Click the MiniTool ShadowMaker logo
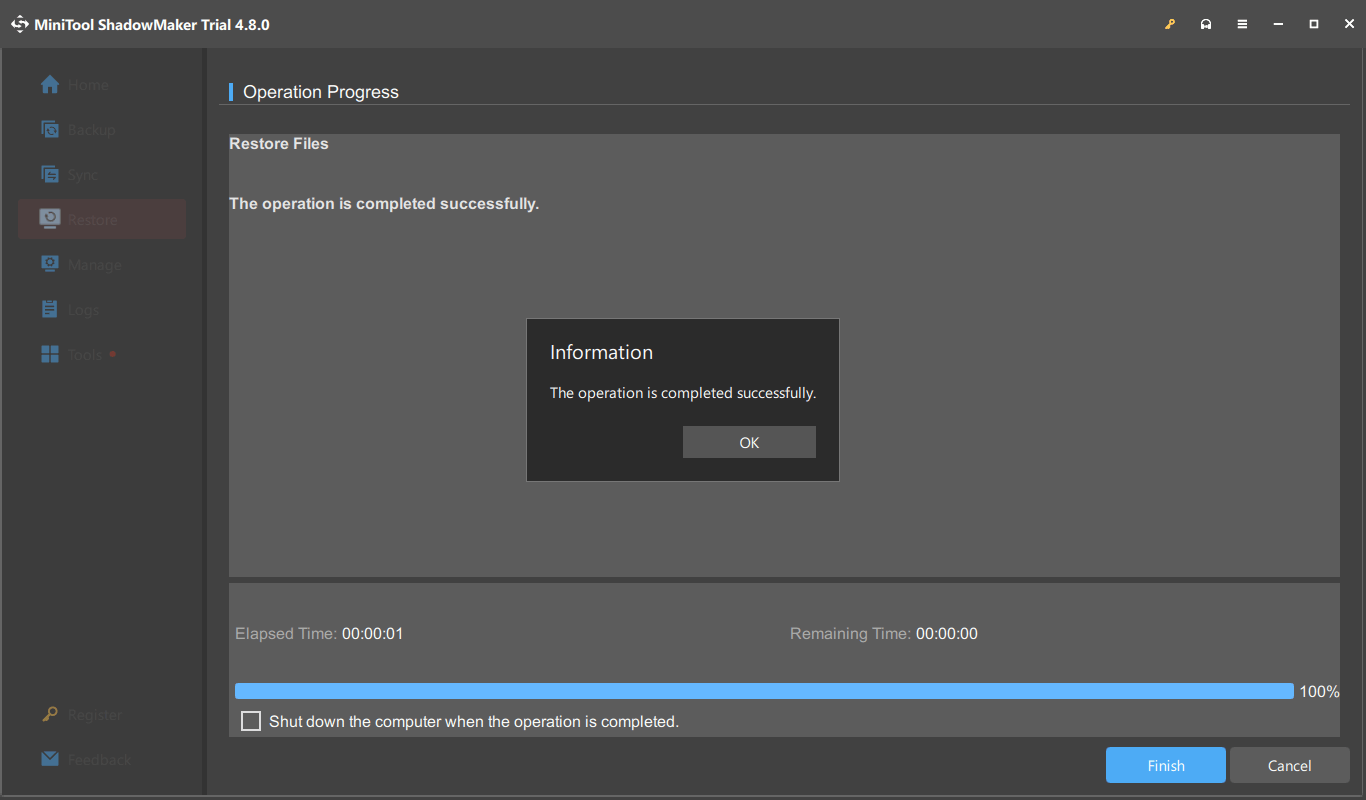This screenshot has height=800, width=1366. 19,23
